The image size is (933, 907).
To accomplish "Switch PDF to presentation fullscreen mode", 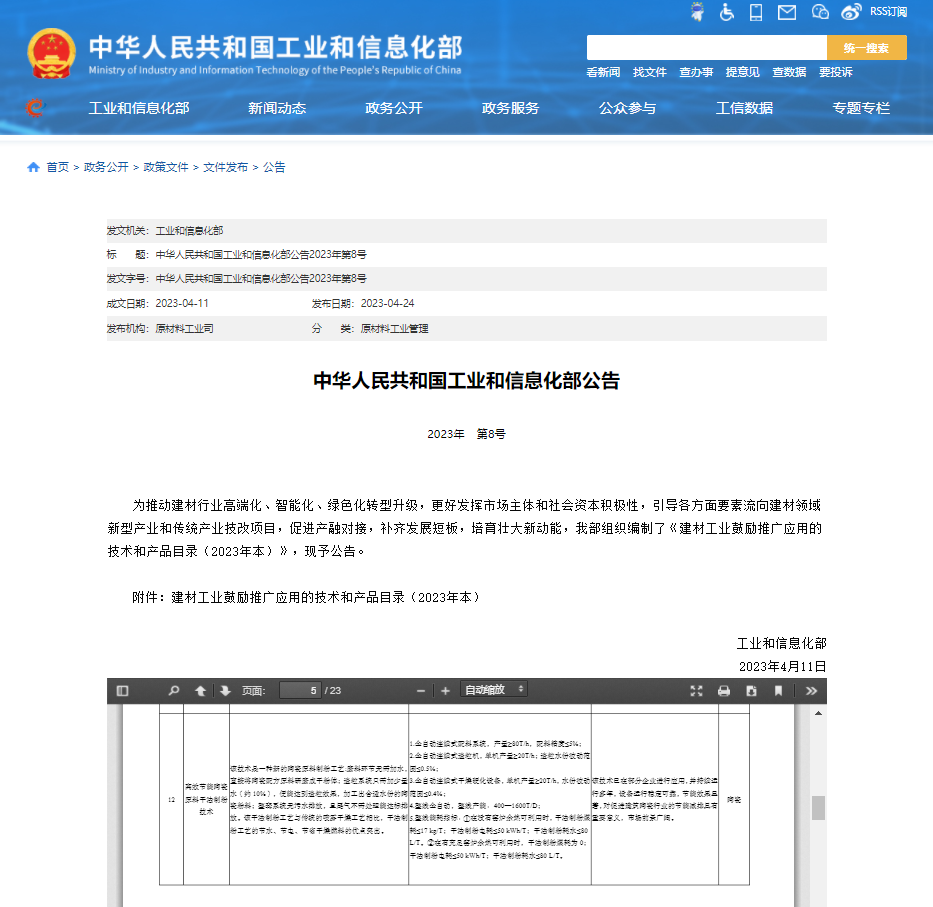I will tap(697, 690).
